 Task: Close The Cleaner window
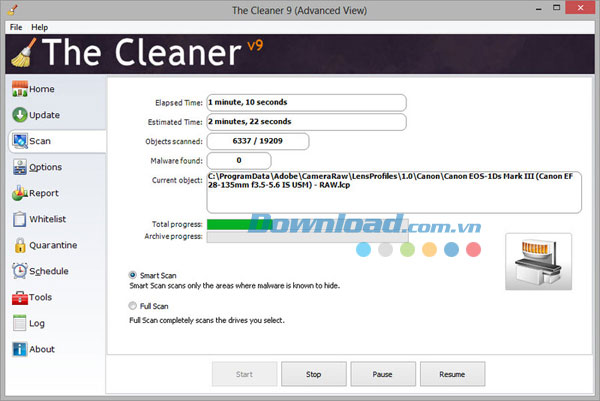tap(580, 7)
